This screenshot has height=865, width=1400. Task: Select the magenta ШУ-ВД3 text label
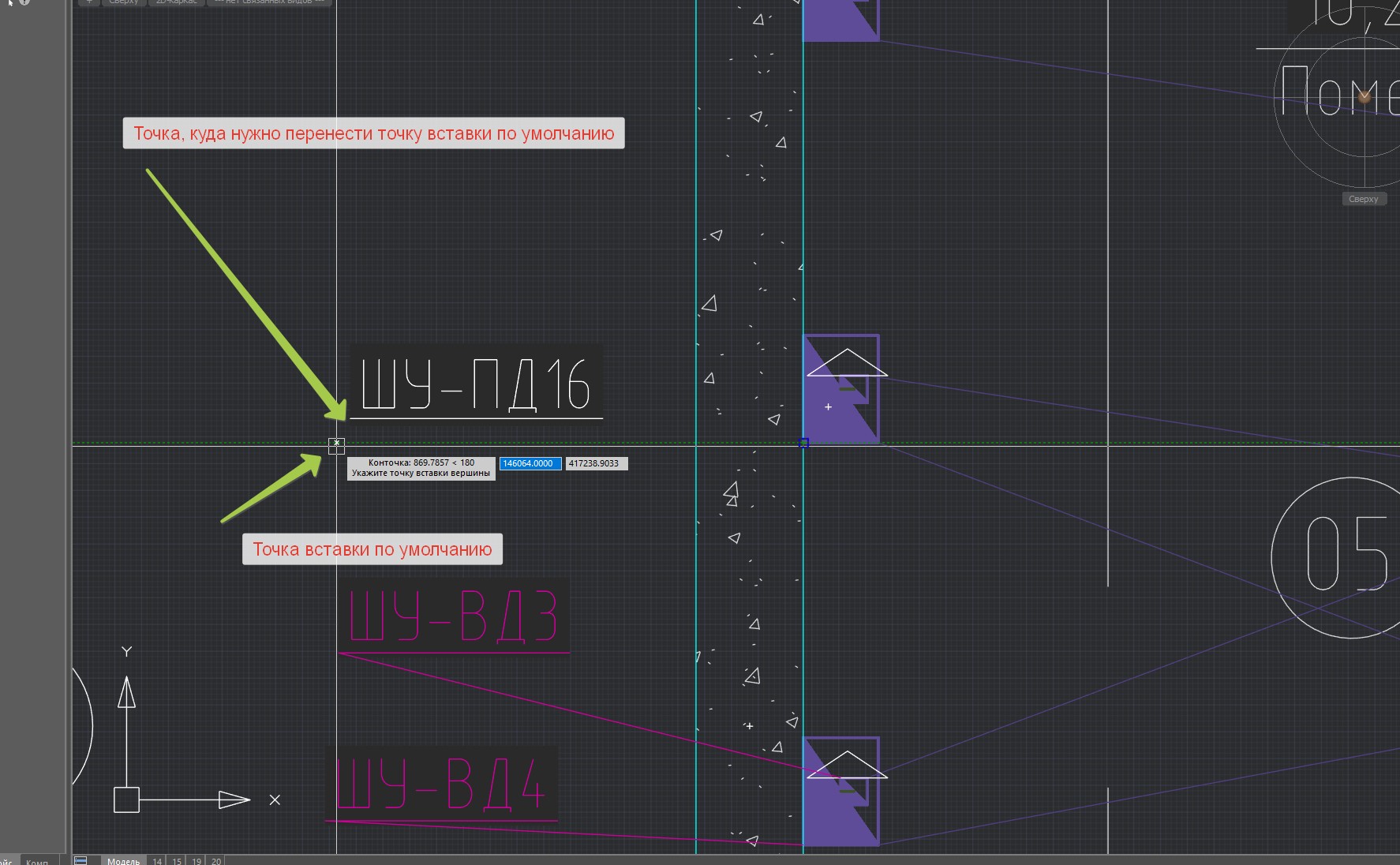[x=453, y=616]
